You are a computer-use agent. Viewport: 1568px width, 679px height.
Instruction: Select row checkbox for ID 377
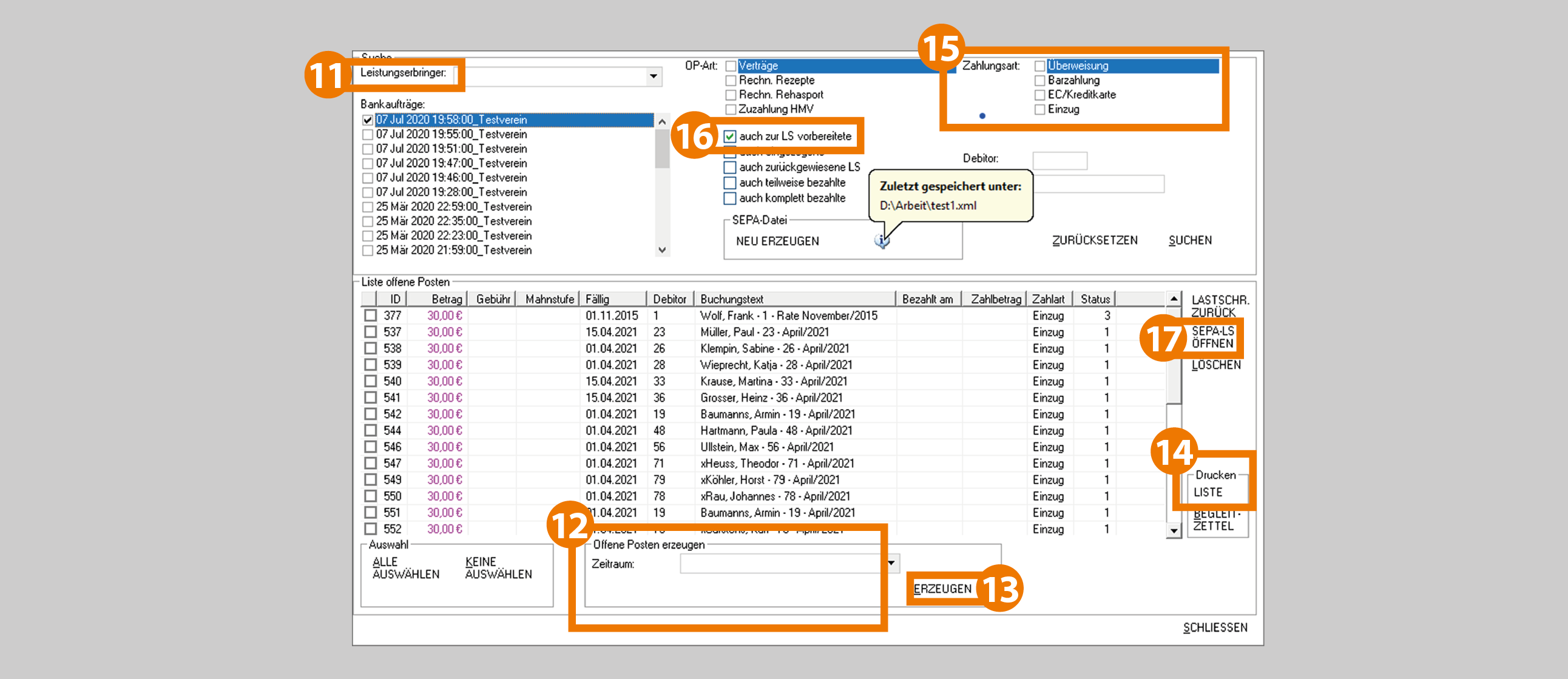(370, 315)
